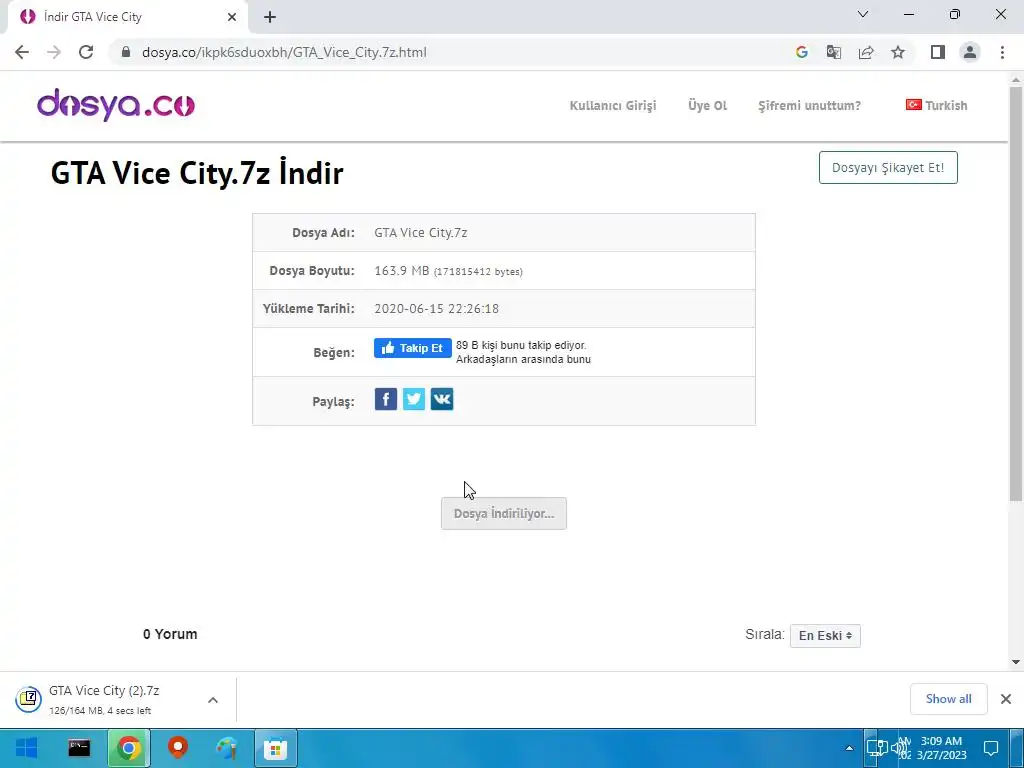
Task: Open the Windows Start menu
Action: click(x=26, y=748)
